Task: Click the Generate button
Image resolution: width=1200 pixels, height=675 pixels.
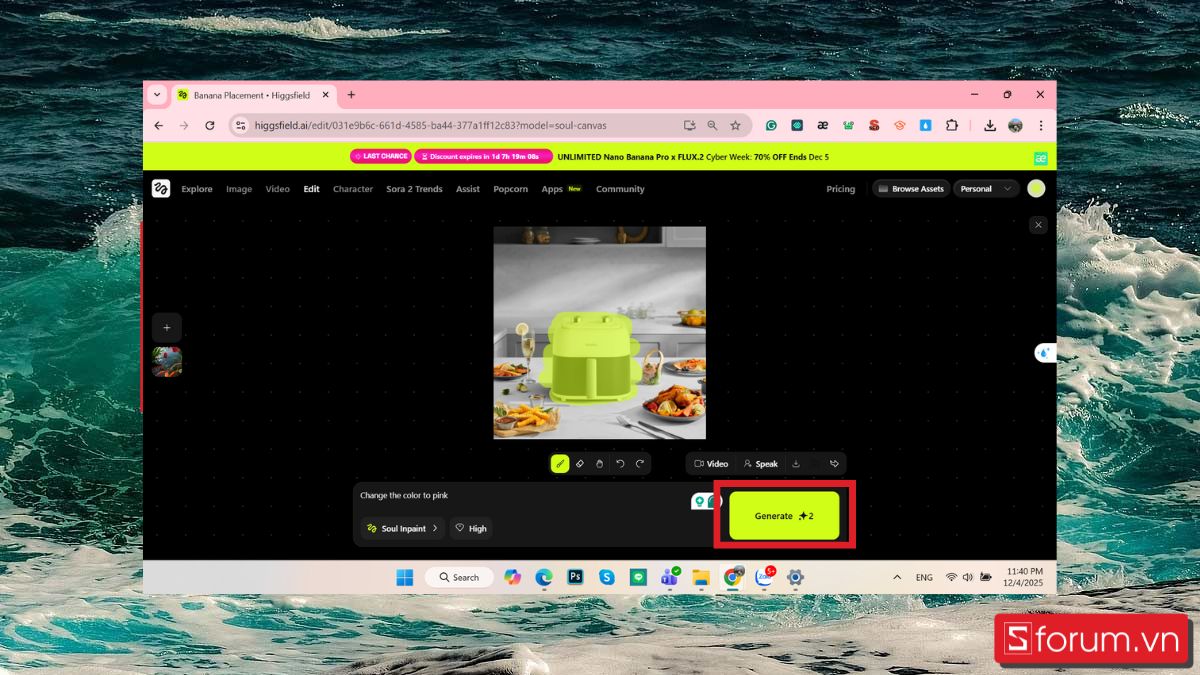Action: pos(784,516)
